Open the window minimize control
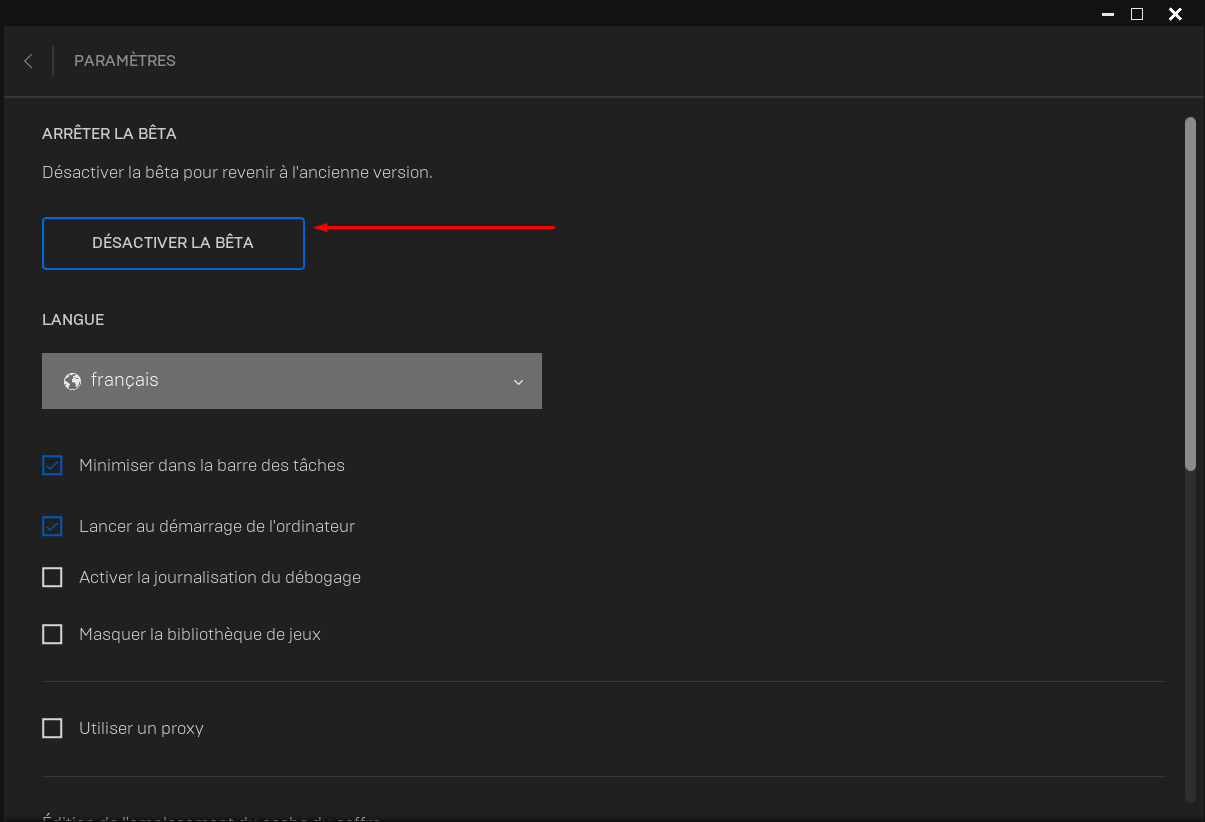The width and height of the screenshot is (1205, 822). click(1107, 14)
